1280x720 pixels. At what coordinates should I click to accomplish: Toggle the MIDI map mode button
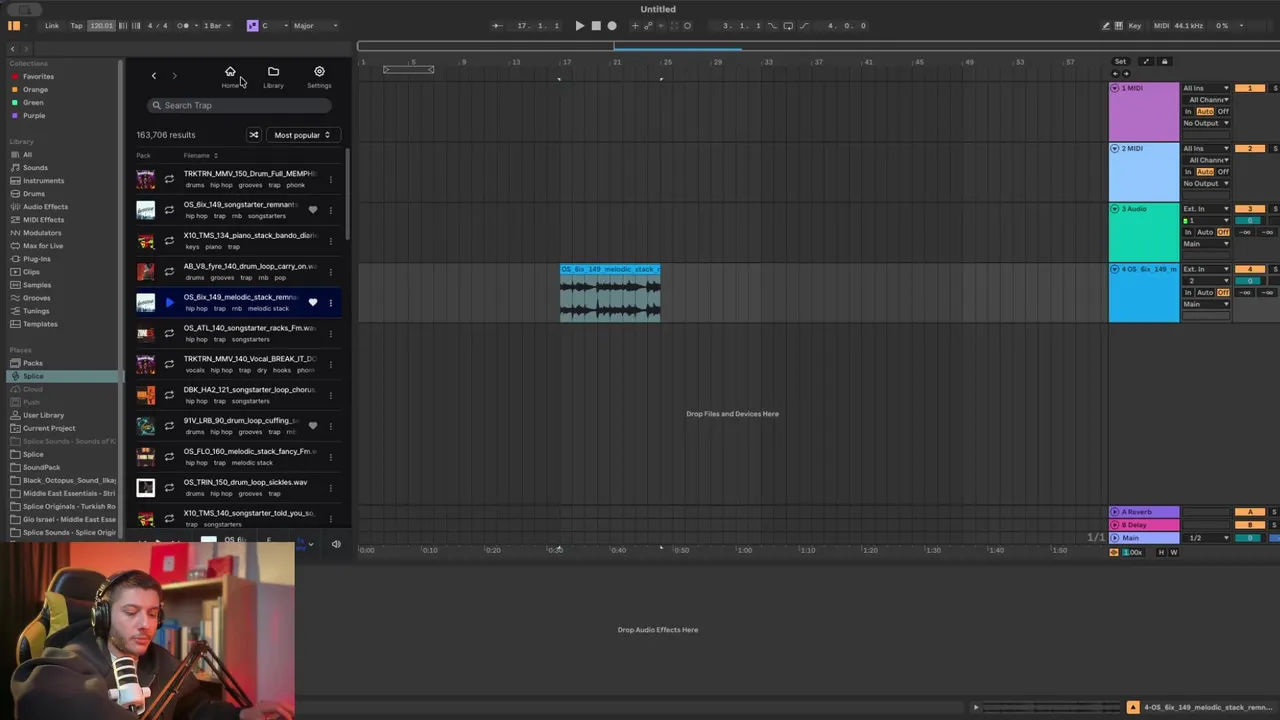1161,26
